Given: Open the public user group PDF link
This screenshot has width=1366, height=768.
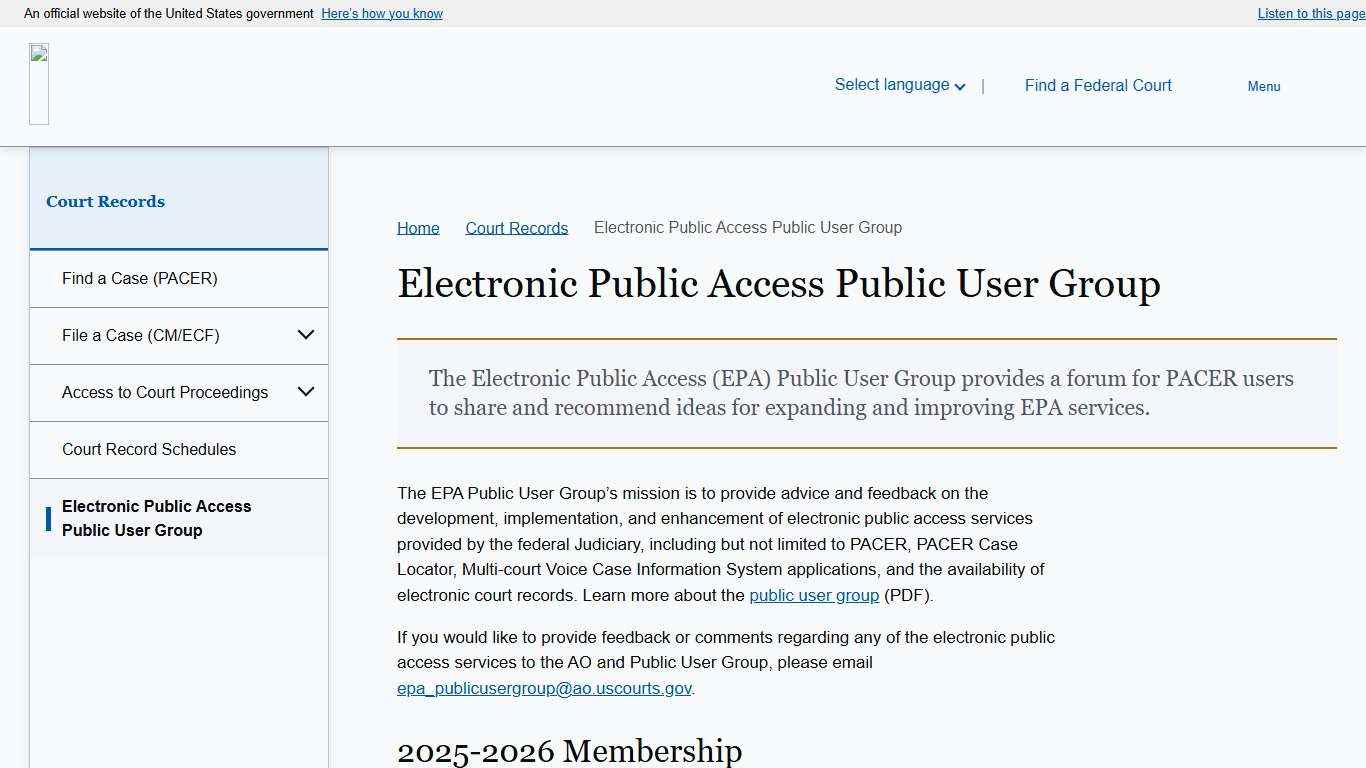Looking at the screenshot, I should point(814,595).
